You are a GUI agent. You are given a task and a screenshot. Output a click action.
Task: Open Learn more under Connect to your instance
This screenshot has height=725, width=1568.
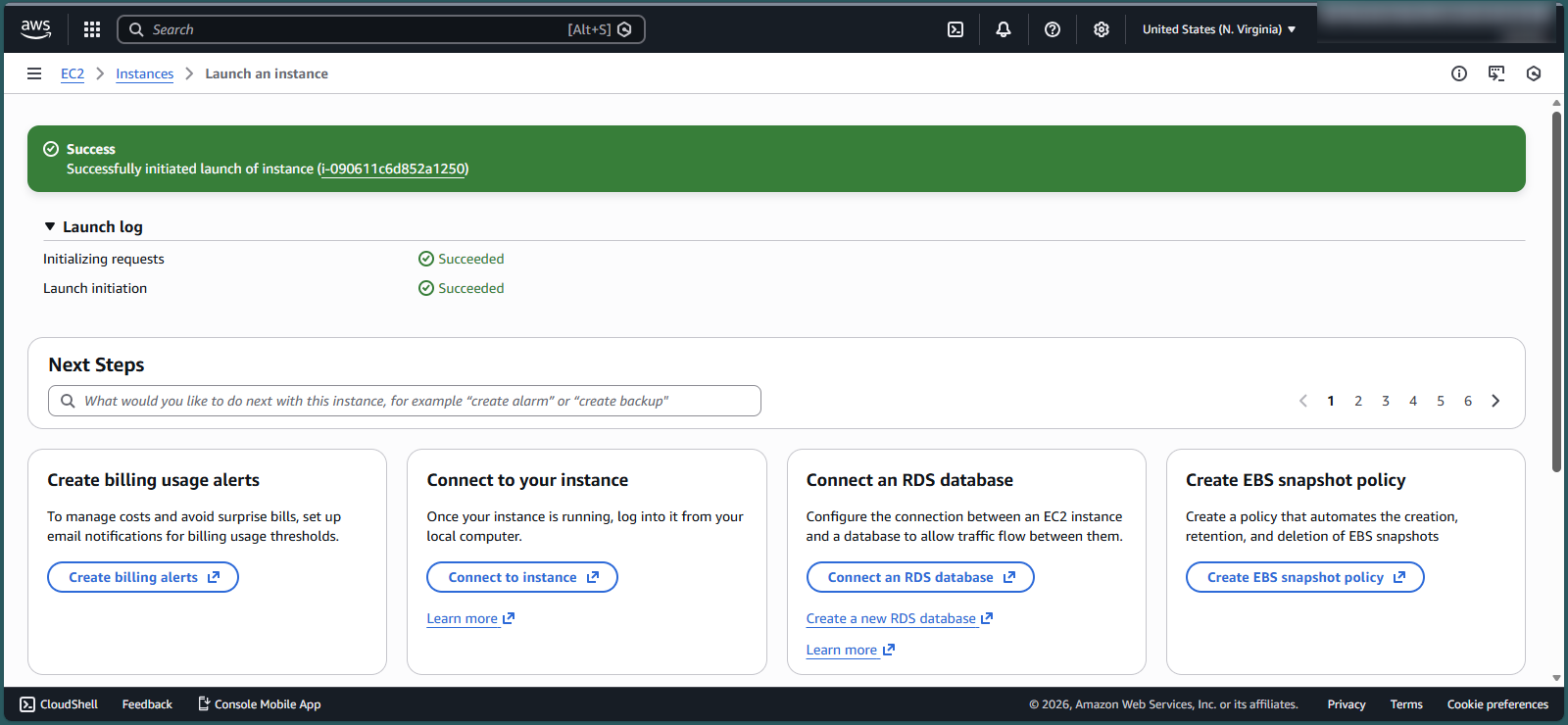click(x=470, y=618)
